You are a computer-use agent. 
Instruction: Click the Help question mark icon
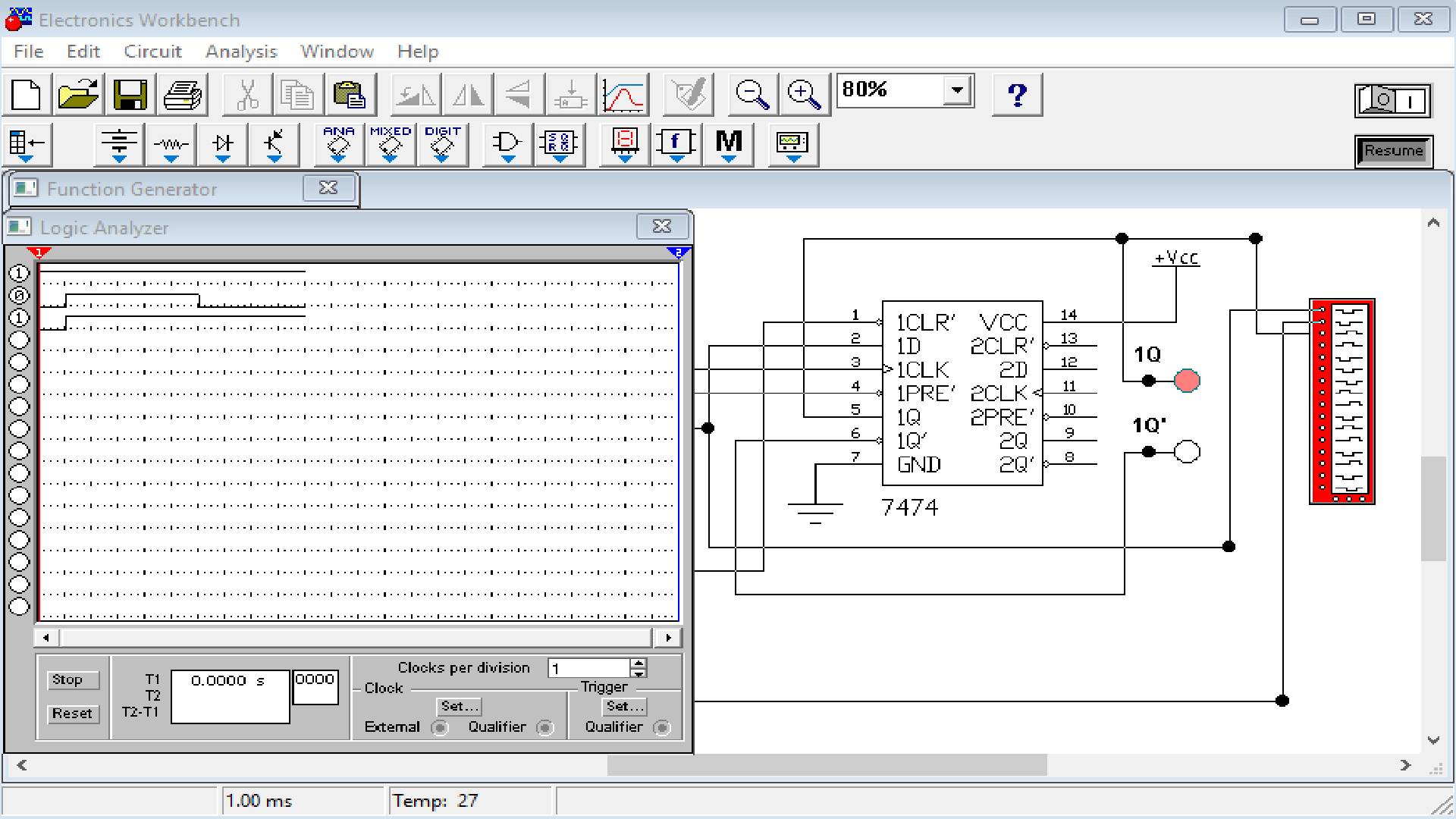(x=1017, y=96)
